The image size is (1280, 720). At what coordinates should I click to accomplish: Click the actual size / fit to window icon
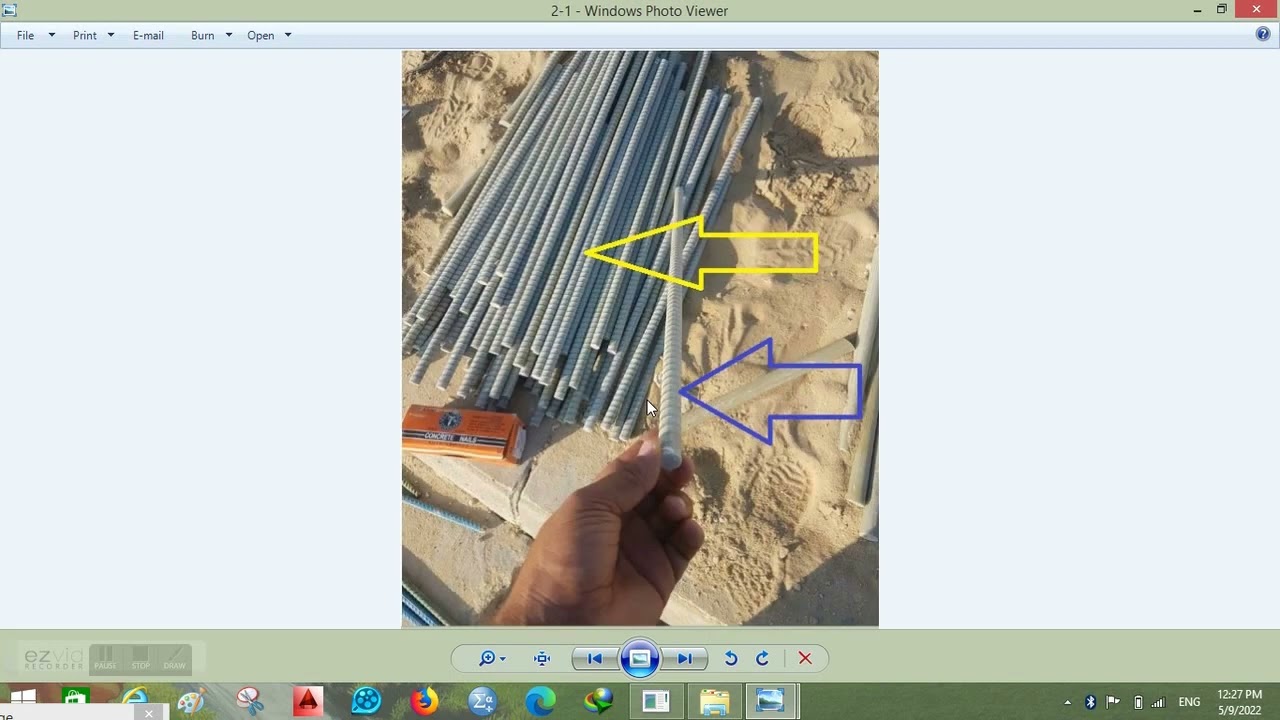click(542, 658)
